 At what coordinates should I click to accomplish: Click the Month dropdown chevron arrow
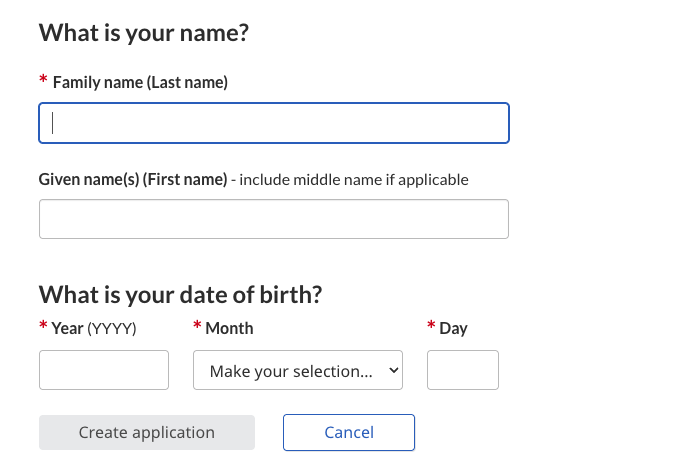(392, 370)
